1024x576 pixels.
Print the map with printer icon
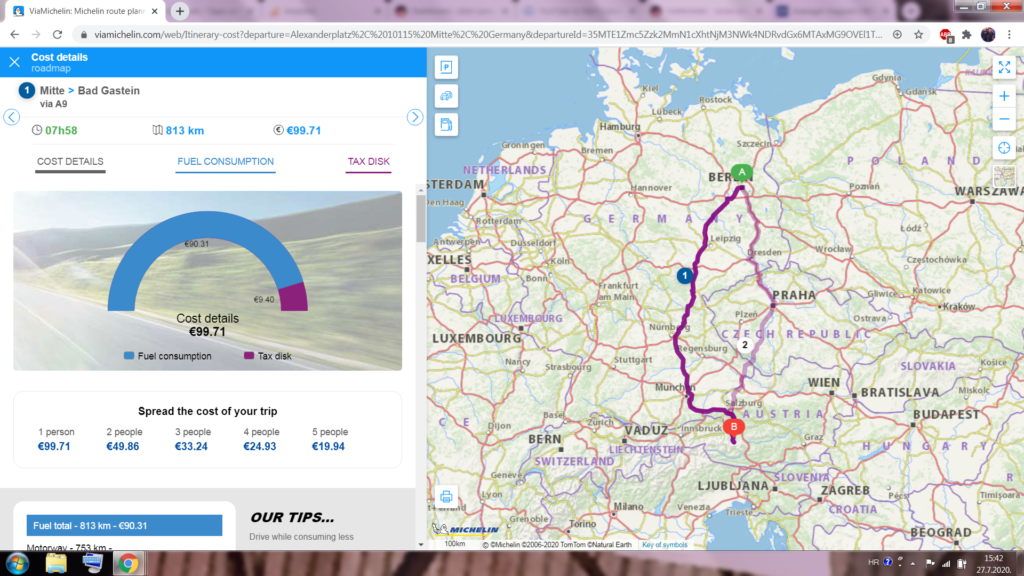446,497
